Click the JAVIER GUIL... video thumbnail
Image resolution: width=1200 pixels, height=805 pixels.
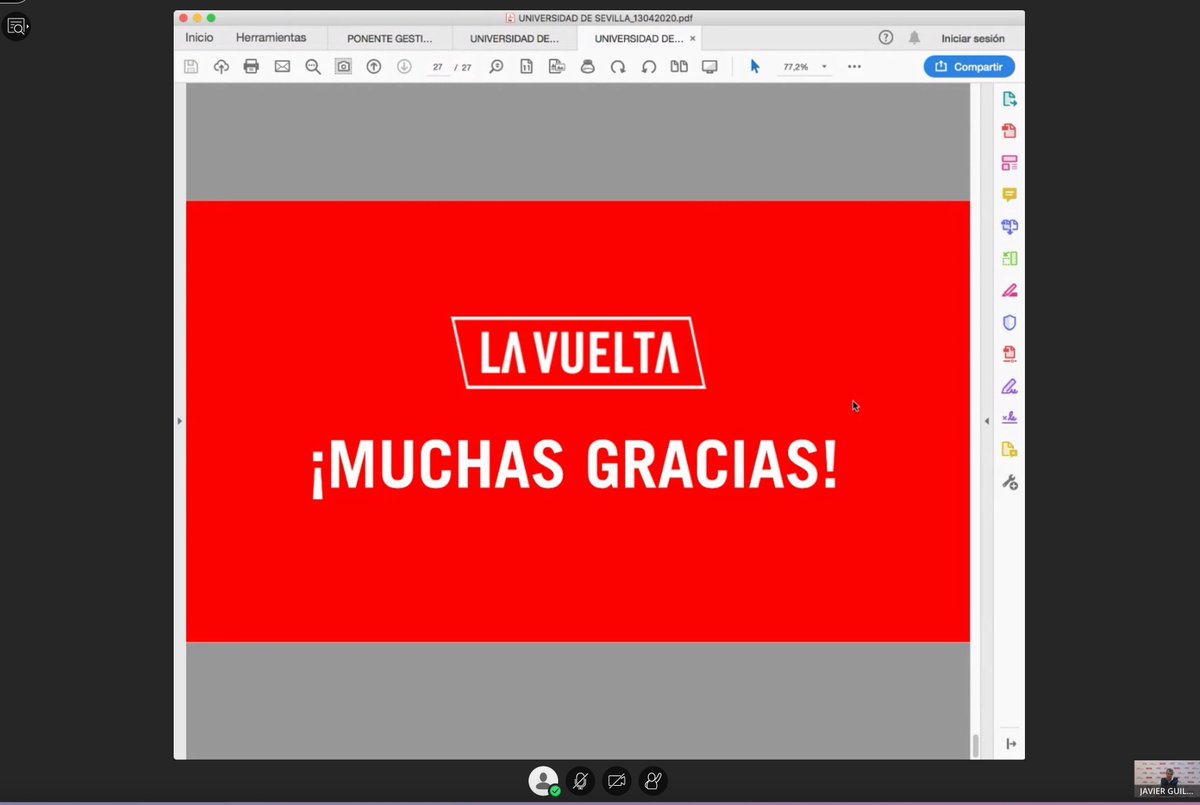click(x=1165, y=779)
